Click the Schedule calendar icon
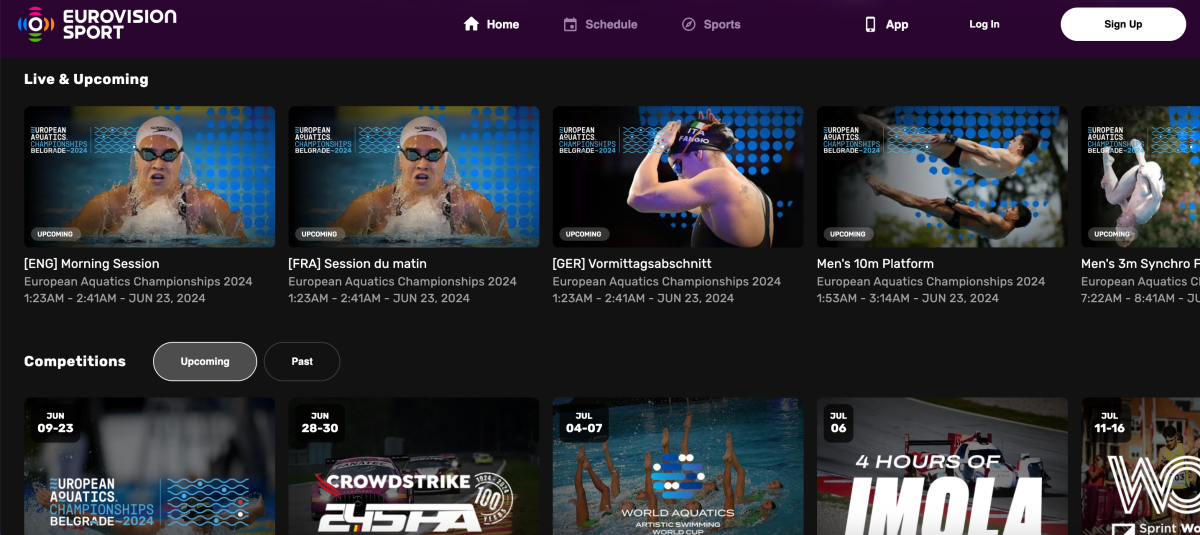Screen dimensions: 1200x535 click(x=570, y=24)
